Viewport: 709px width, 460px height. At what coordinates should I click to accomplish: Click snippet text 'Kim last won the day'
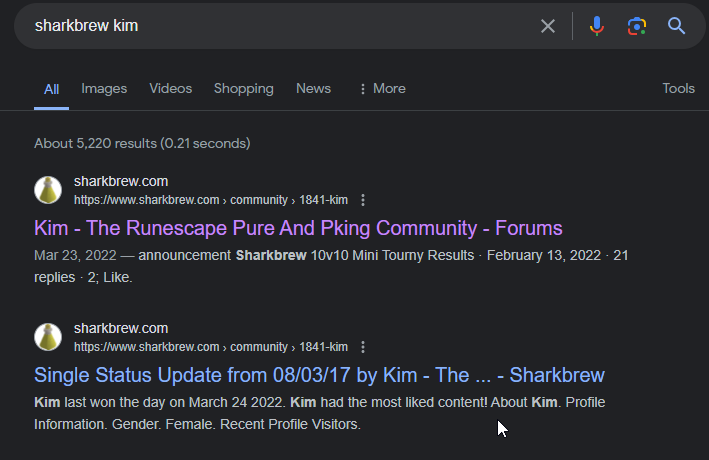tap(99, 403)
